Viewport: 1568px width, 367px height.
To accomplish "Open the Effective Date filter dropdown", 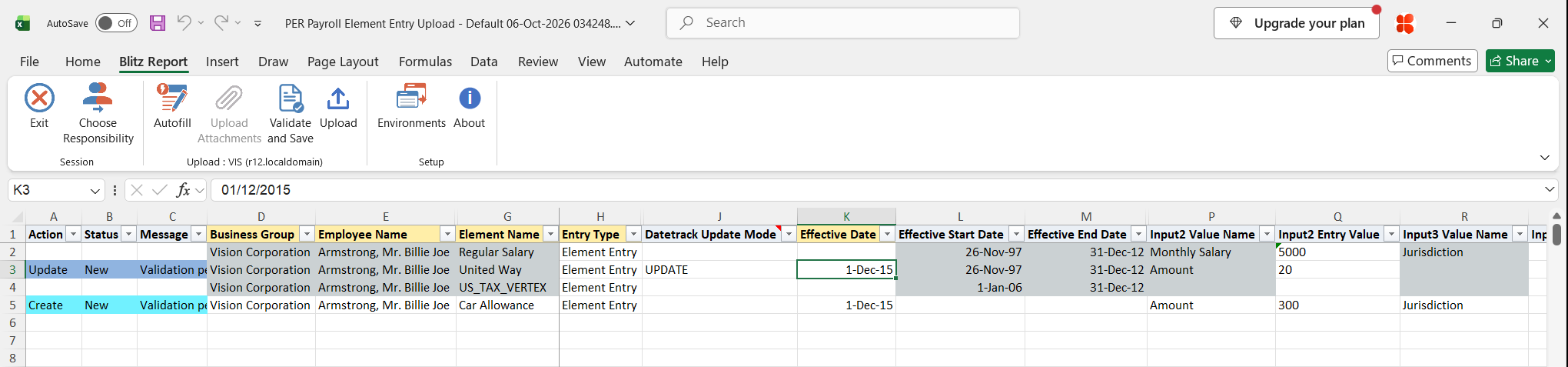I will [x=887, y=234].
